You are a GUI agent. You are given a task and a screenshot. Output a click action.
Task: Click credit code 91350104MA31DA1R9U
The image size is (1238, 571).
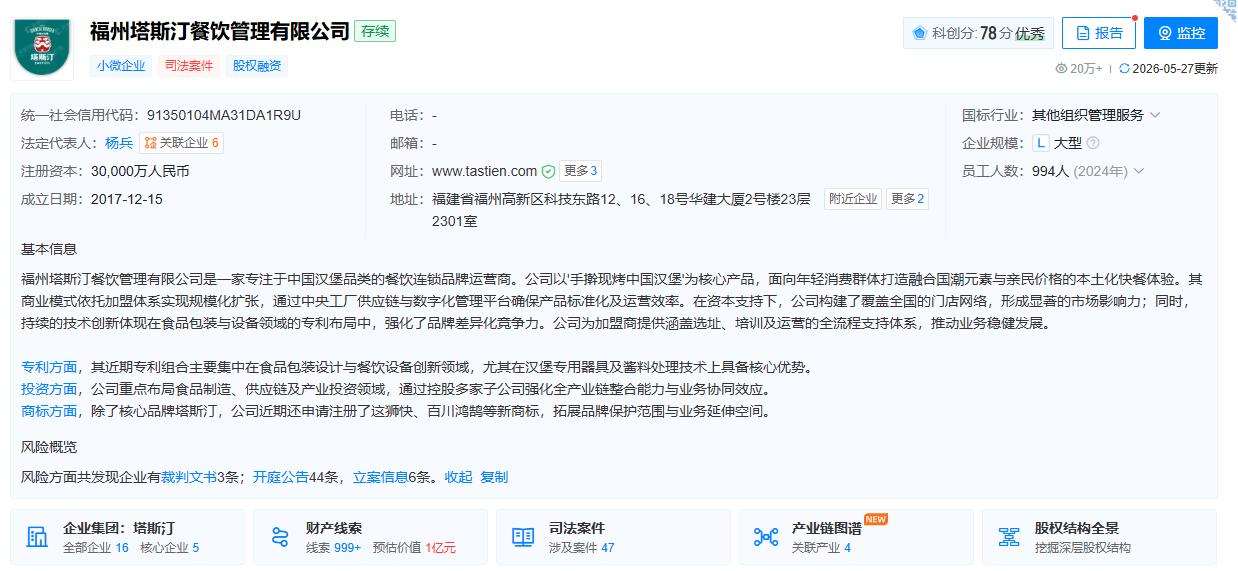click(224, 115)
